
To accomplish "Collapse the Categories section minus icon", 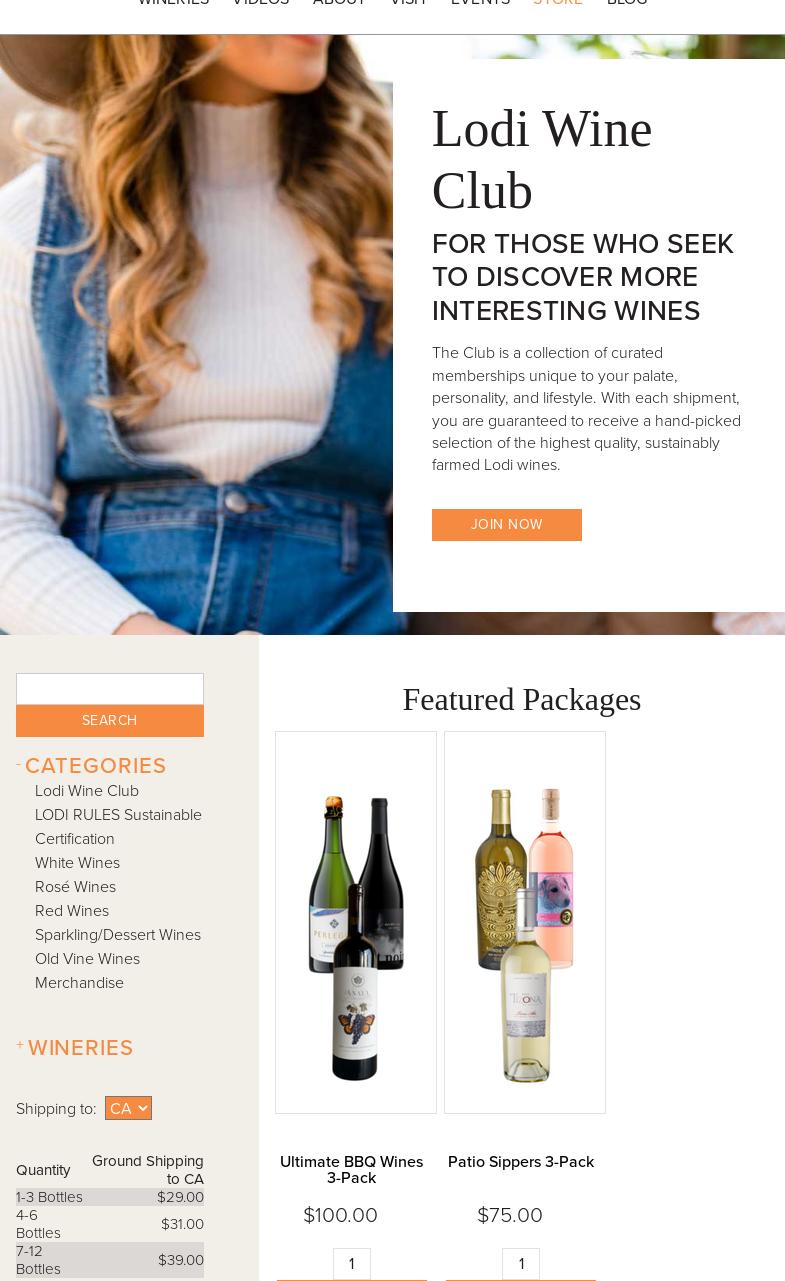I will tap(19, 766).
